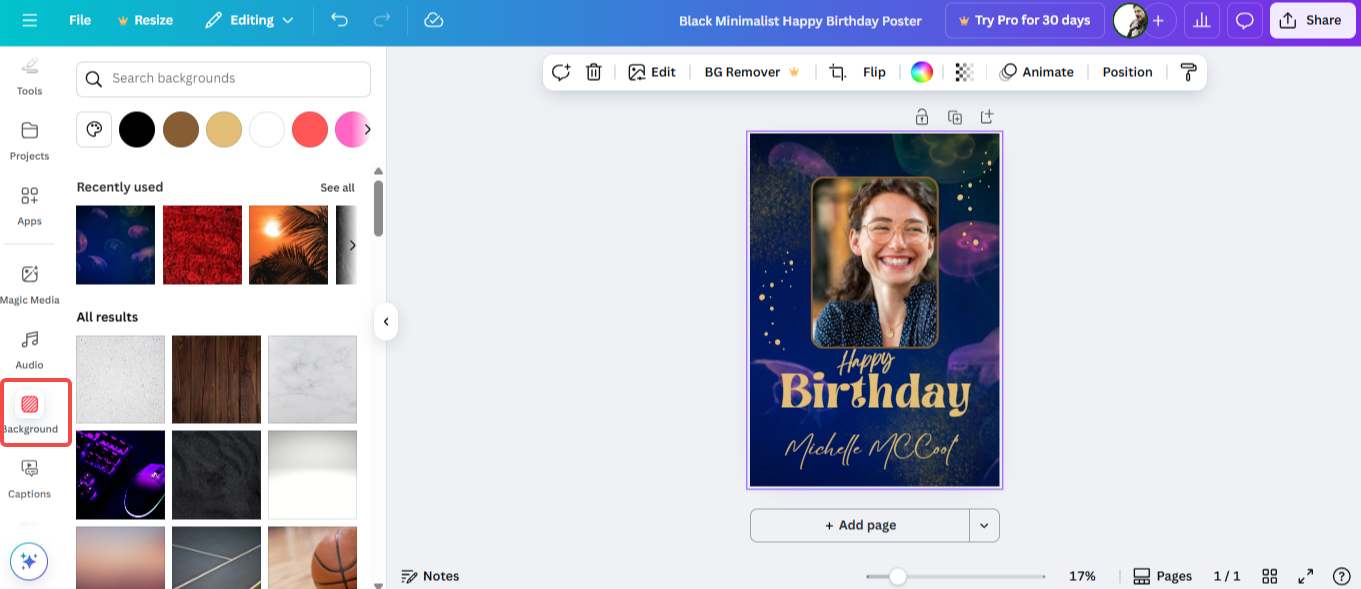Choose the sunset palm background thumbnail
This screenshot has width=1361, height=589.
click(288, 245)
